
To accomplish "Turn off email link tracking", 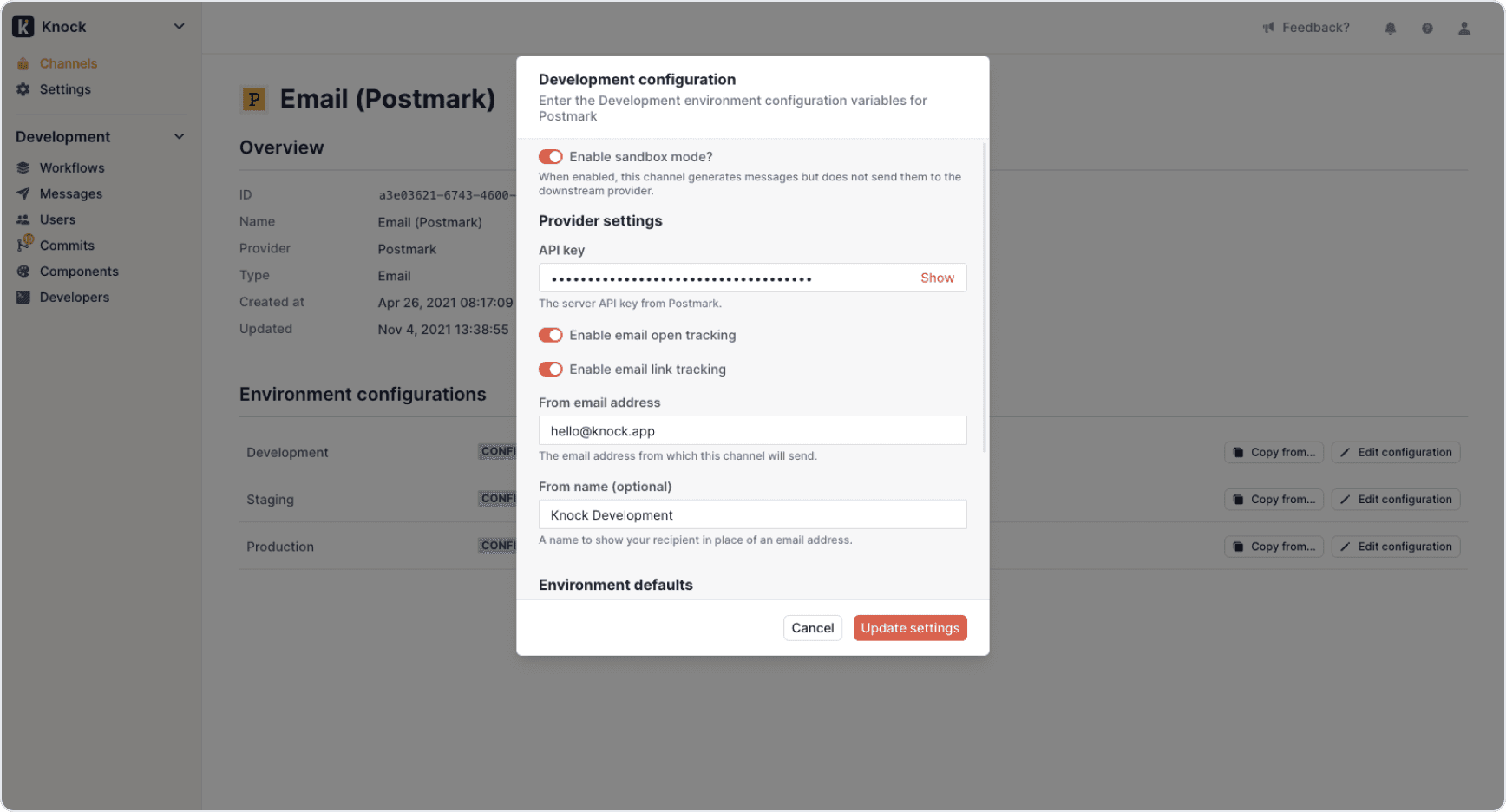I will 551,370.
